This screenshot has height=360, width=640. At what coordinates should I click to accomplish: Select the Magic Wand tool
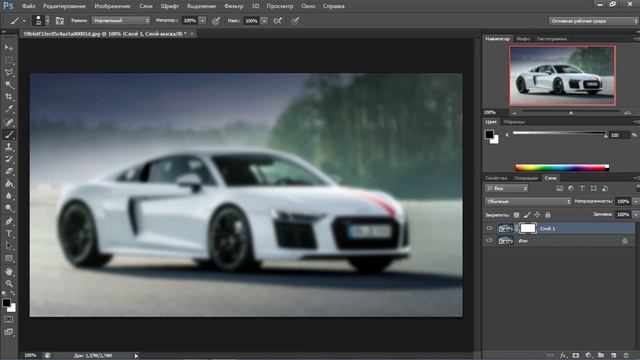[9, 85]
